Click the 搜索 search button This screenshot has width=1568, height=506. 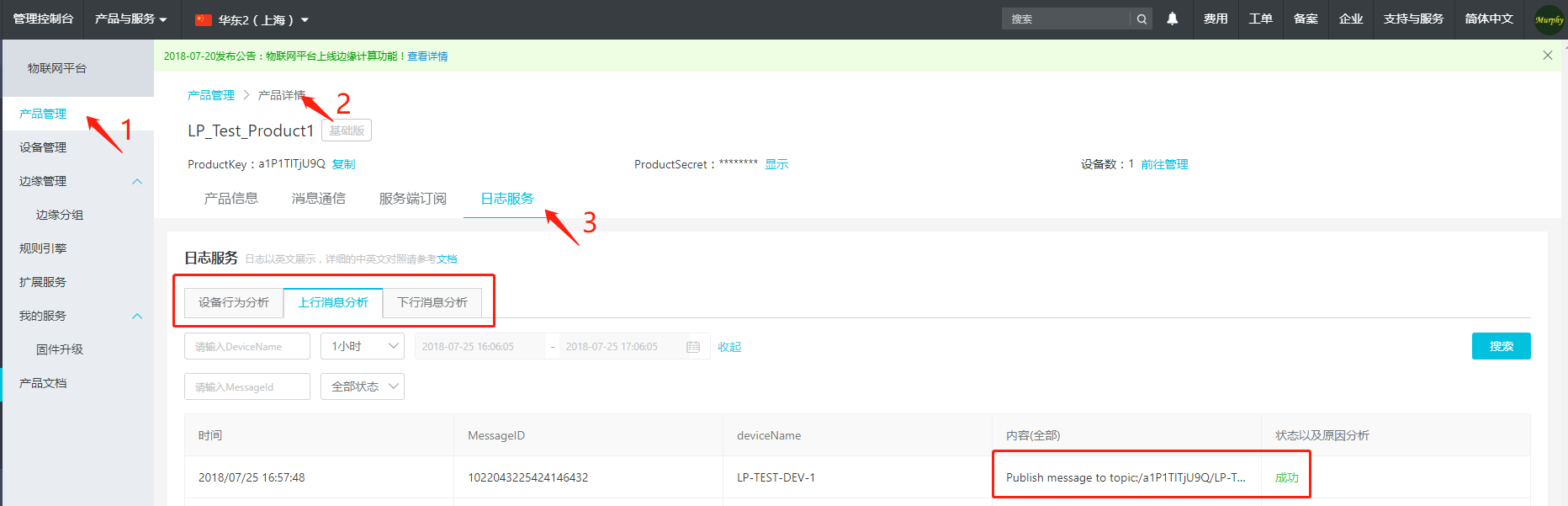point(1501,346)
